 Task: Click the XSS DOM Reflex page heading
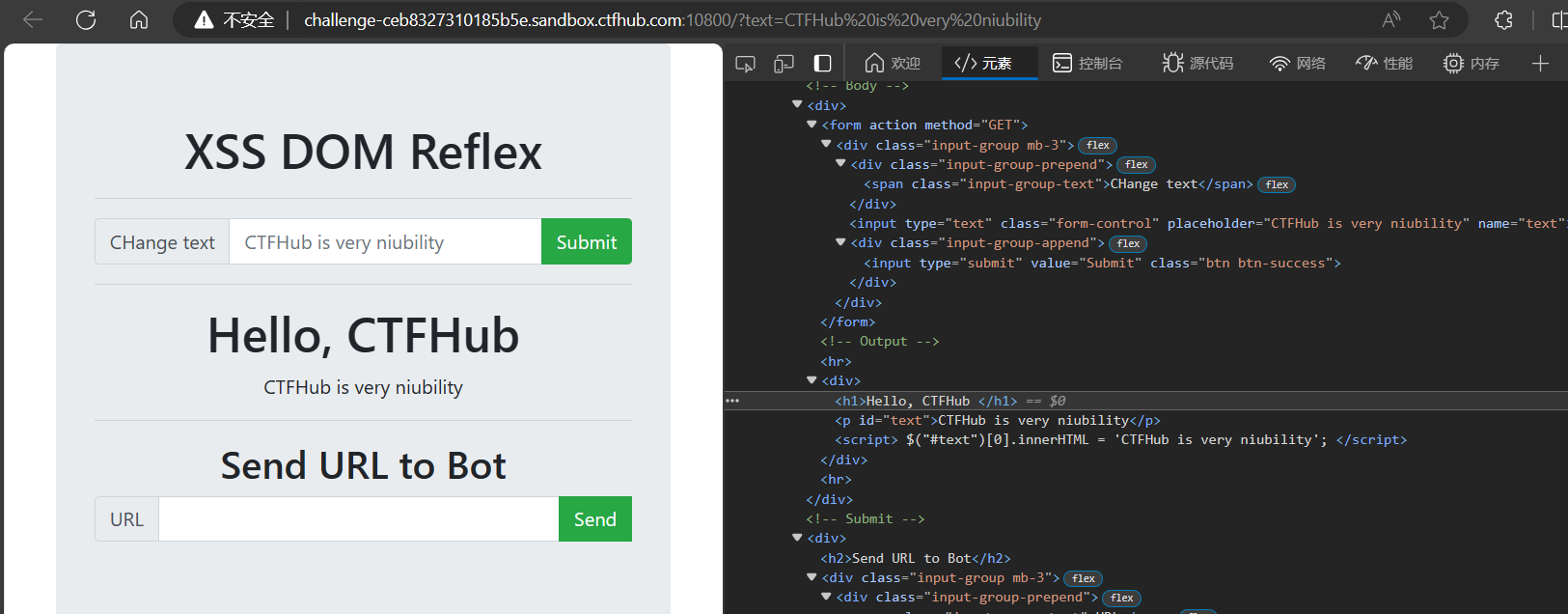[x=363, y=153]
